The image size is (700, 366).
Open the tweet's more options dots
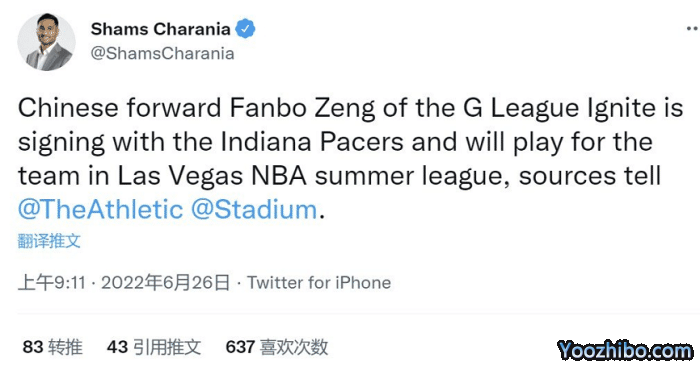point(692,29)
